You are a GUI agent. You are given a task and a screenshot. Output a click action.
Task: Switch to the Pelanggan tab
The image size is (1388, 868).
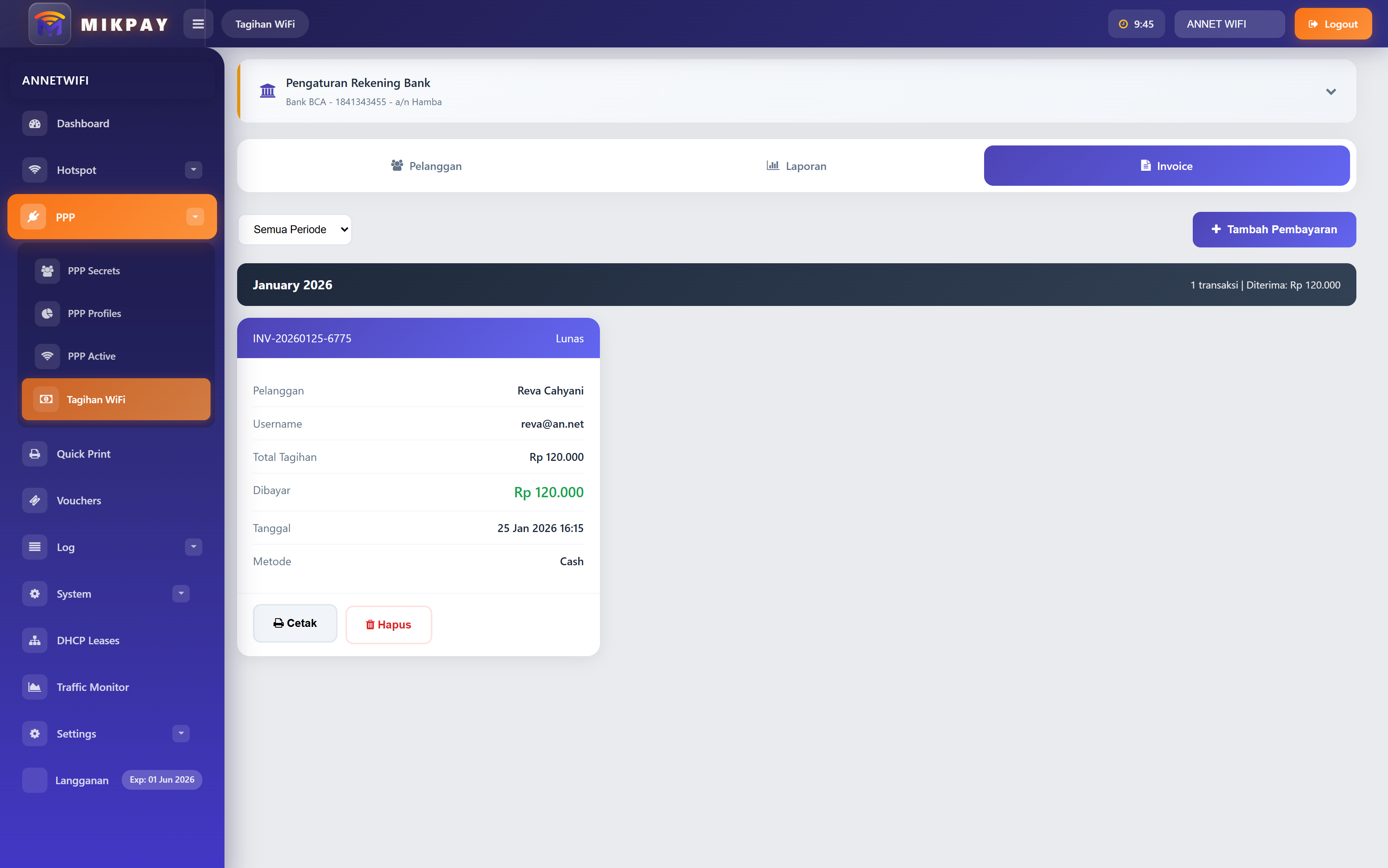[x=426, y=166]
